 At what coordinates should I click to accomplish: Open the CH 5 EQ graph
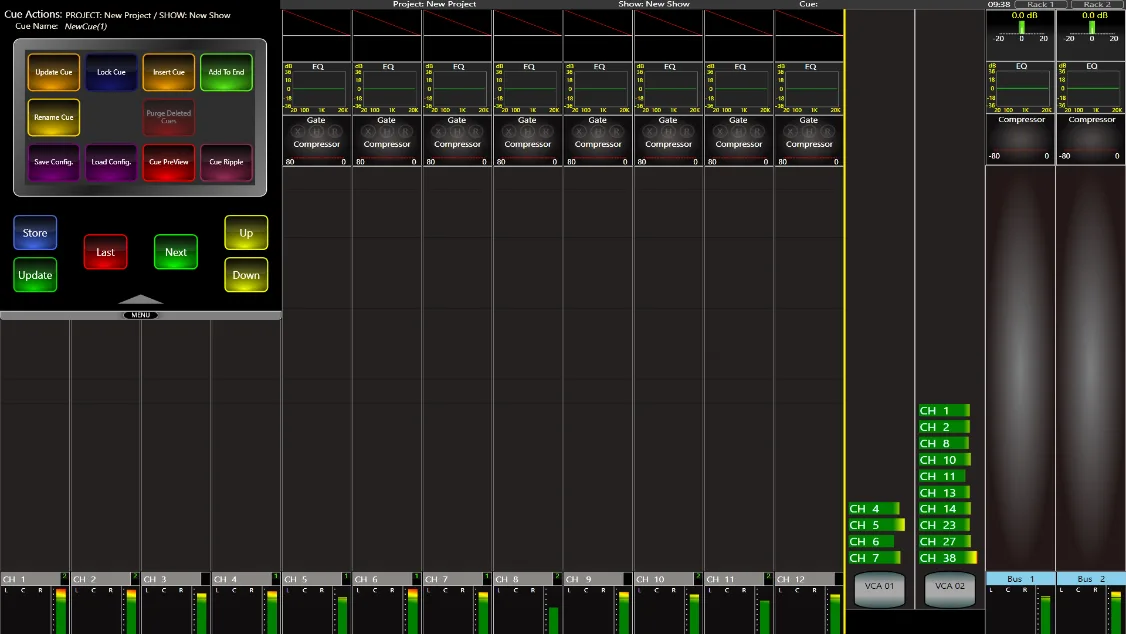(x=317, y=88)
